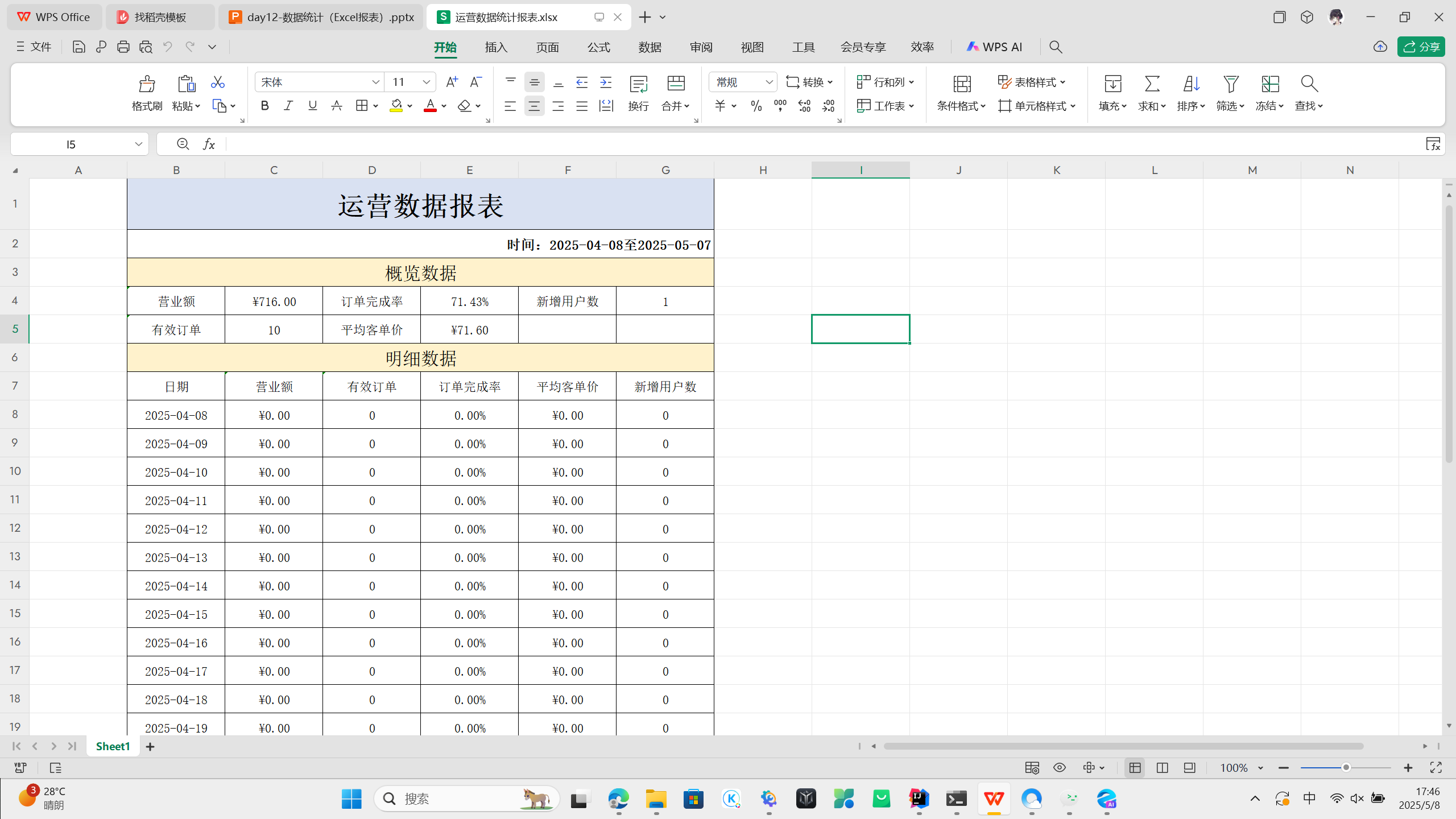
Task: Toggle bold formatting
Action: click(x=264, y=106)
